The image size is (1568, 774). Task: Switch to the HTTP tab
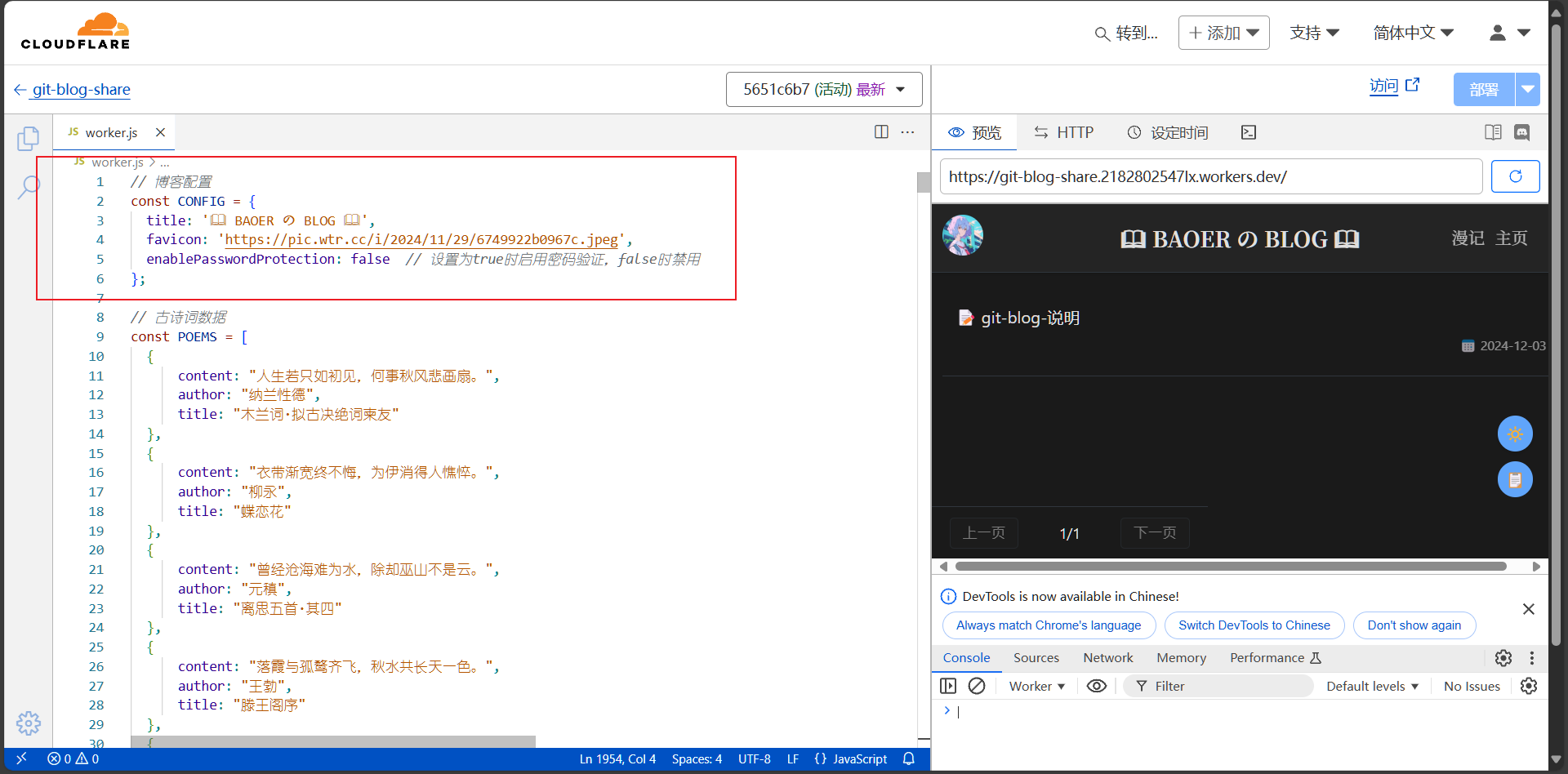[x=1063, y=132]
